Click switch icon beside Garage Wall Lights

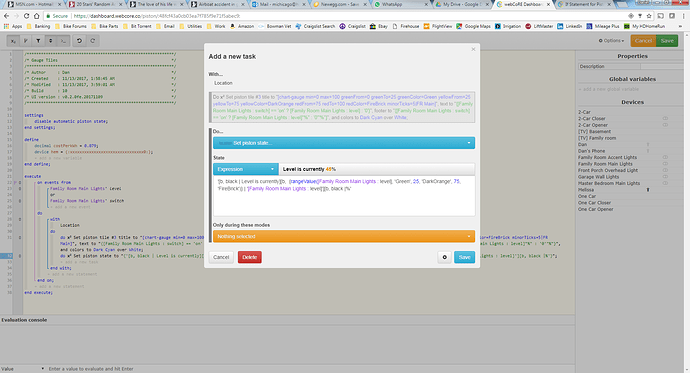pos(665,177)
